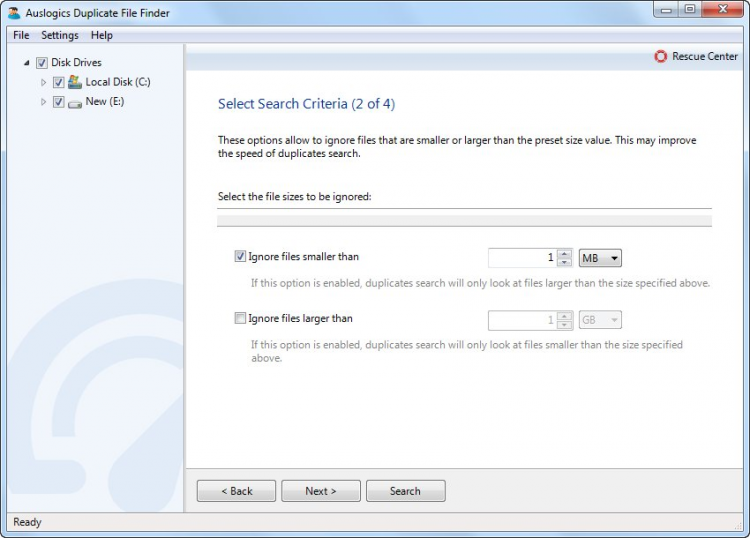Click the Local Disk (C:) drive icon
This screenshot has width=750, height=538.
75,82
